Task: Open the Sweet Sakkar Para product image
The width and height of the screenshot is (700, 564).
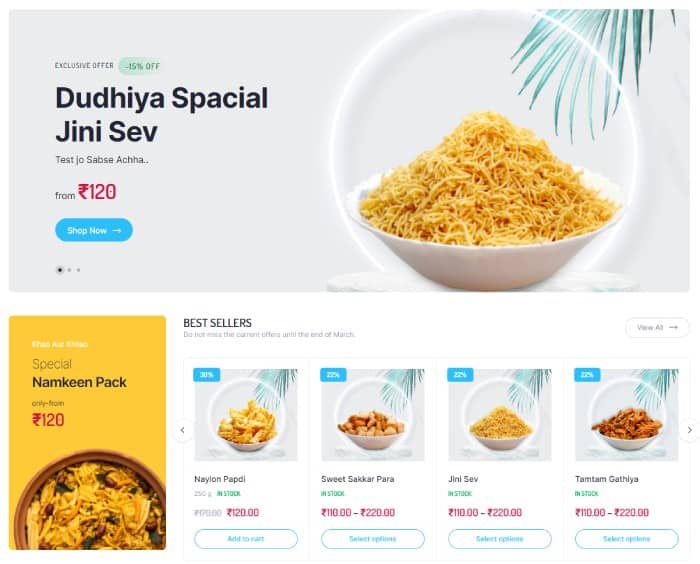Action: [x=373, y=415]
